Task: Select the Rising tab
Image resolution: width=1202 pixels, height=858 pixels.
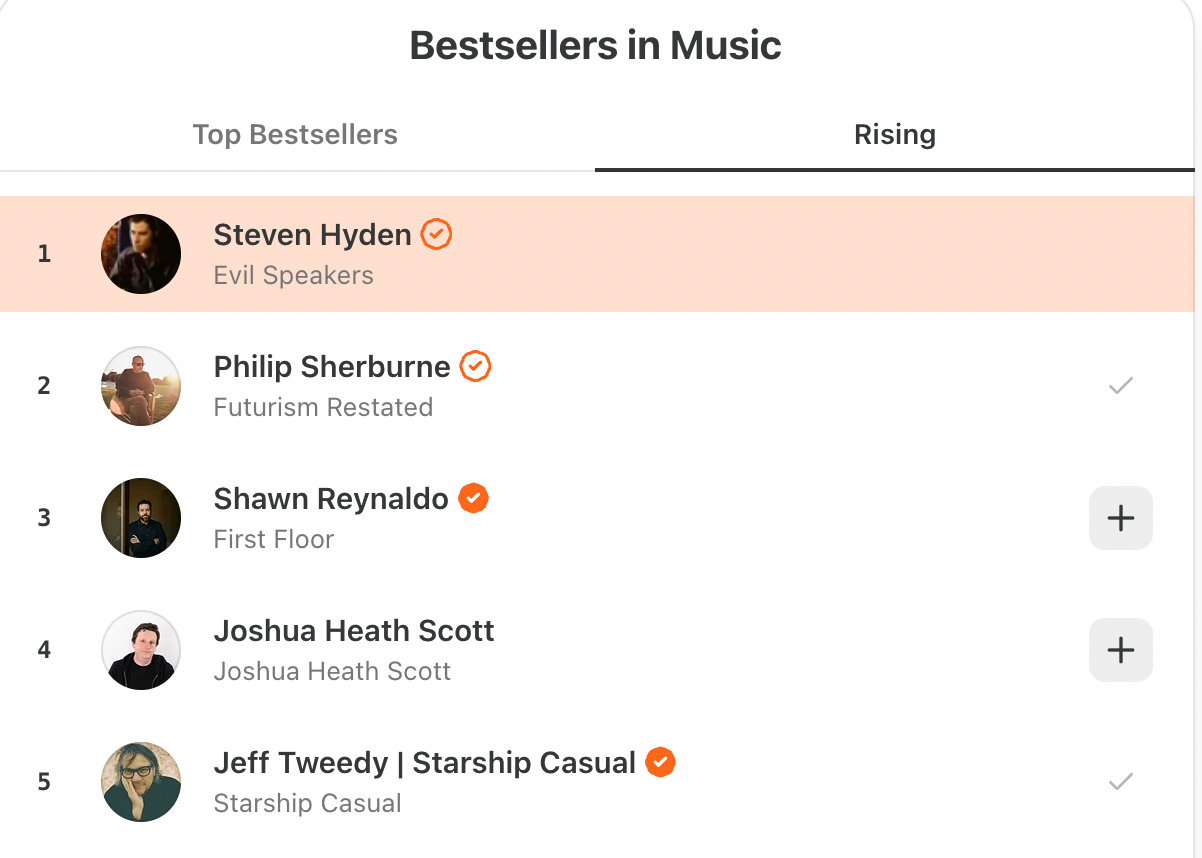Action: click(894, 135)
